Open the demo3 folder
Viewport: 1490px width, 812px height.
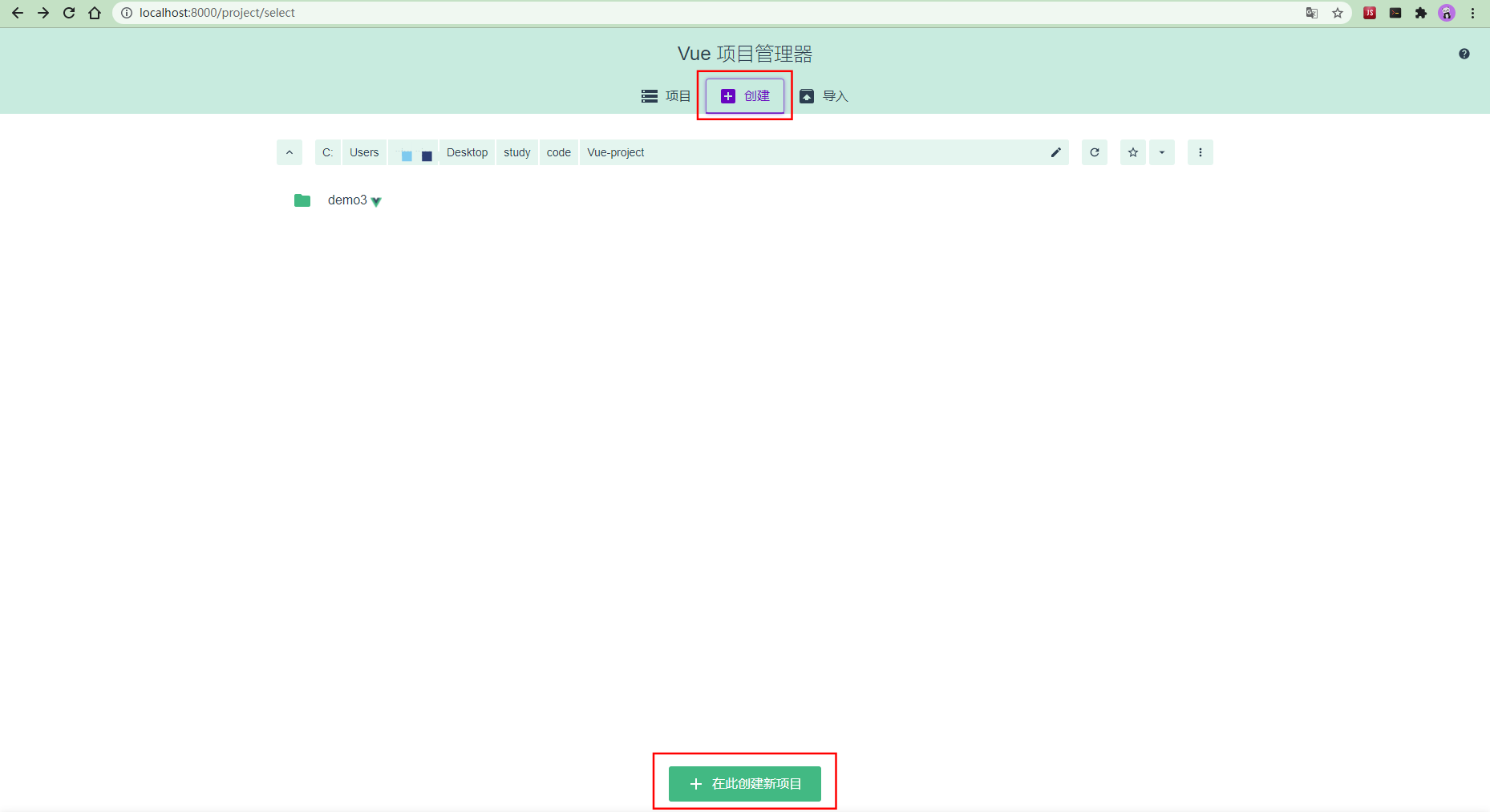[346, 200]
